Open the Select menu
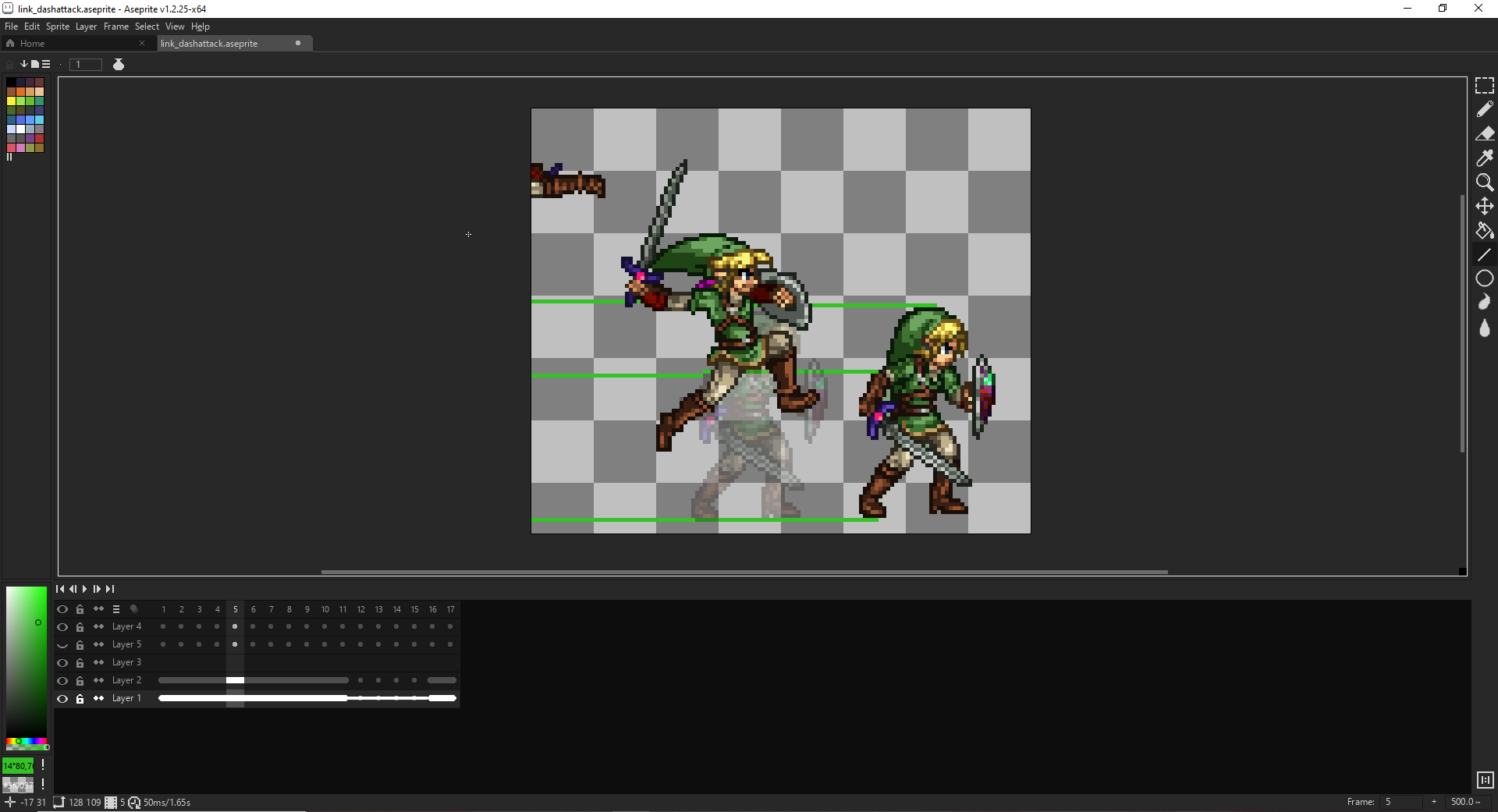 (147, 27)
